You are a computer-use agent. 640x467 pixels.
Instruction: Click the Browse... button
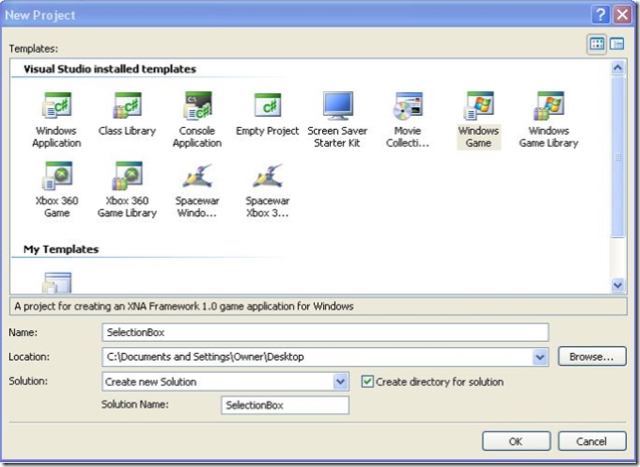(x=592, y=357)
